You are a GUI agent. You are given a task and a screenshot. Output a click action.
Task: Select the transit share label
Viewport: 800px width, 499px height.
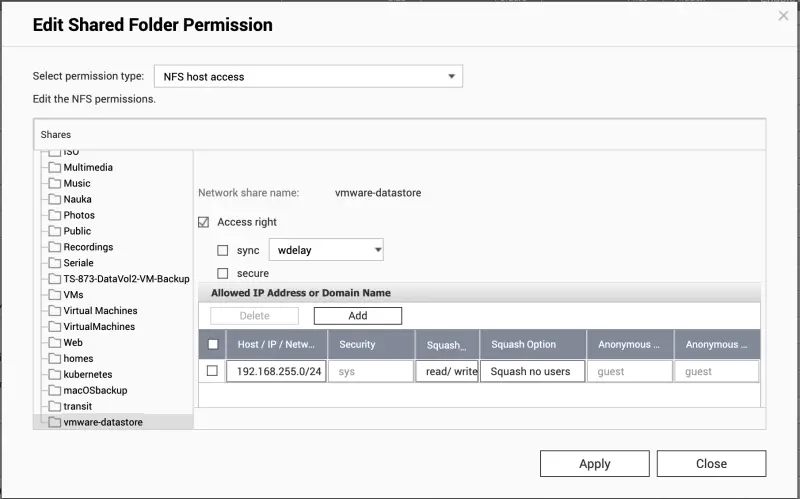[78, 406]
